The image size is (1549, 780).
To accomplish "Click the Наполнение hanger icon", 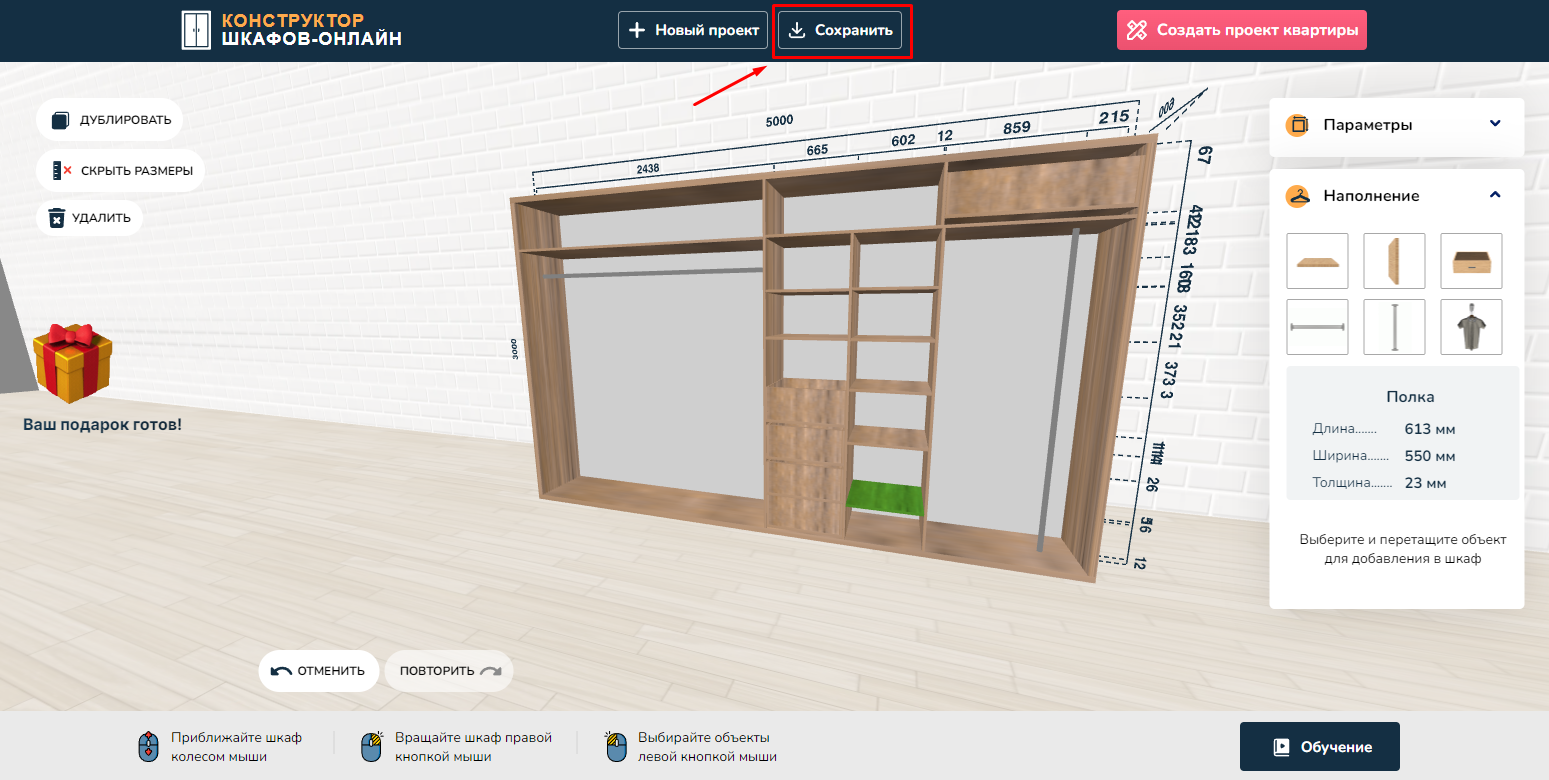I will tap(1298, 196).
